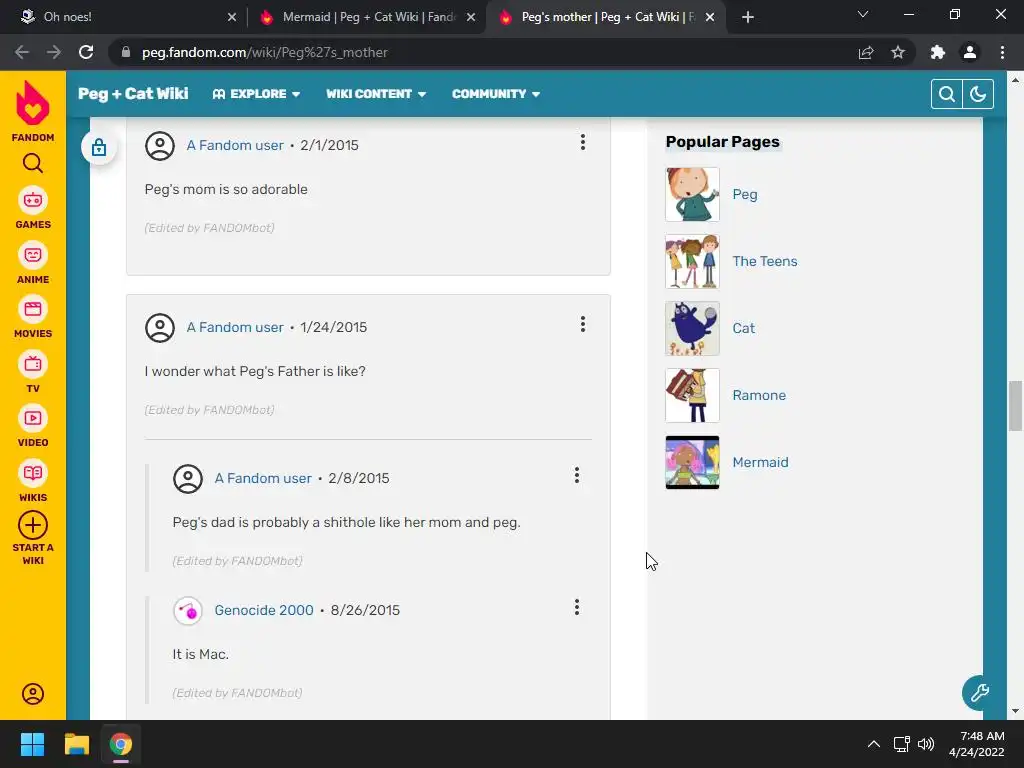
Task: Bookmark this page with the star icon
Action: 898,52
